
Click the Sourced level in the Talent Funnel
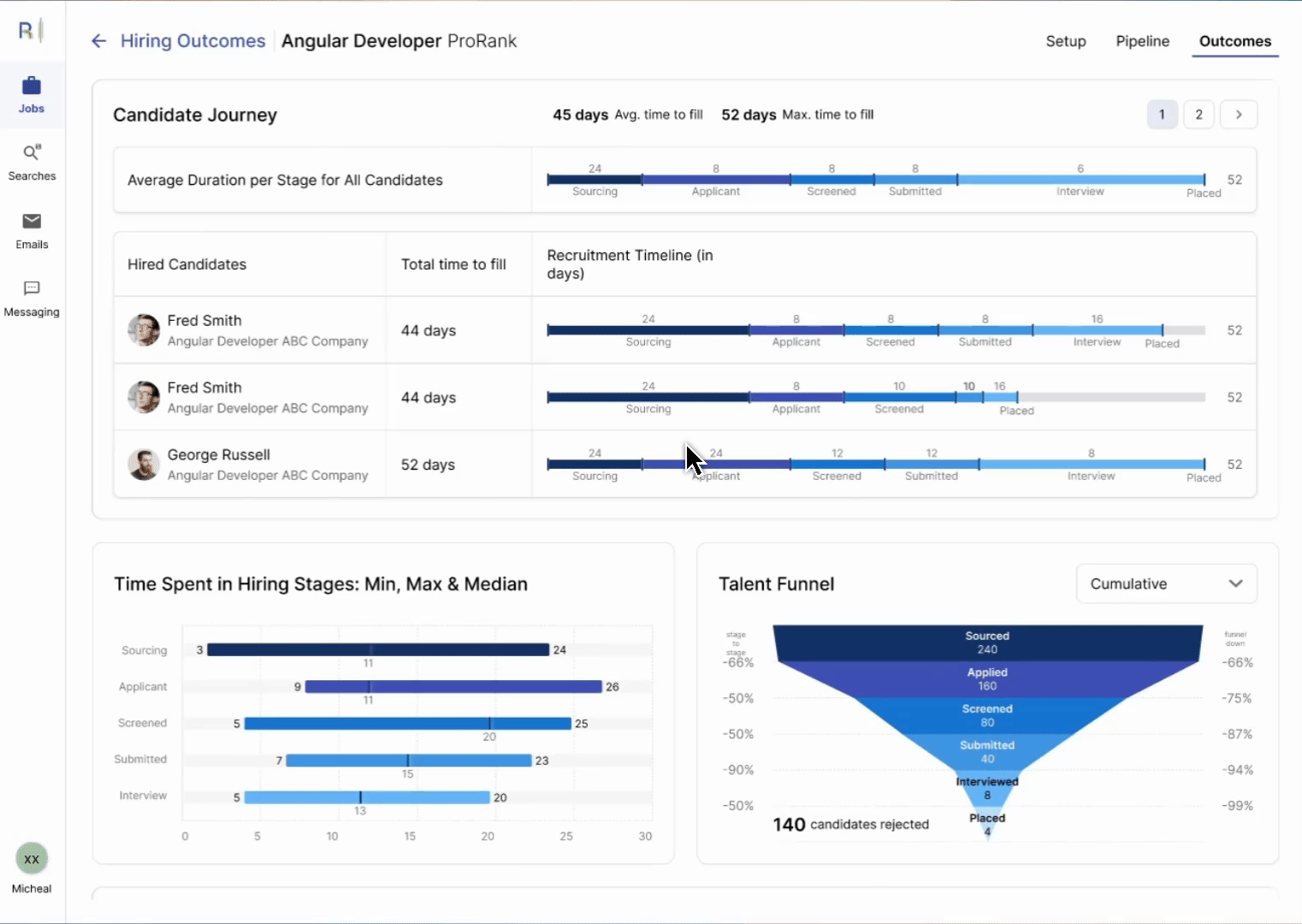(986, 640)
